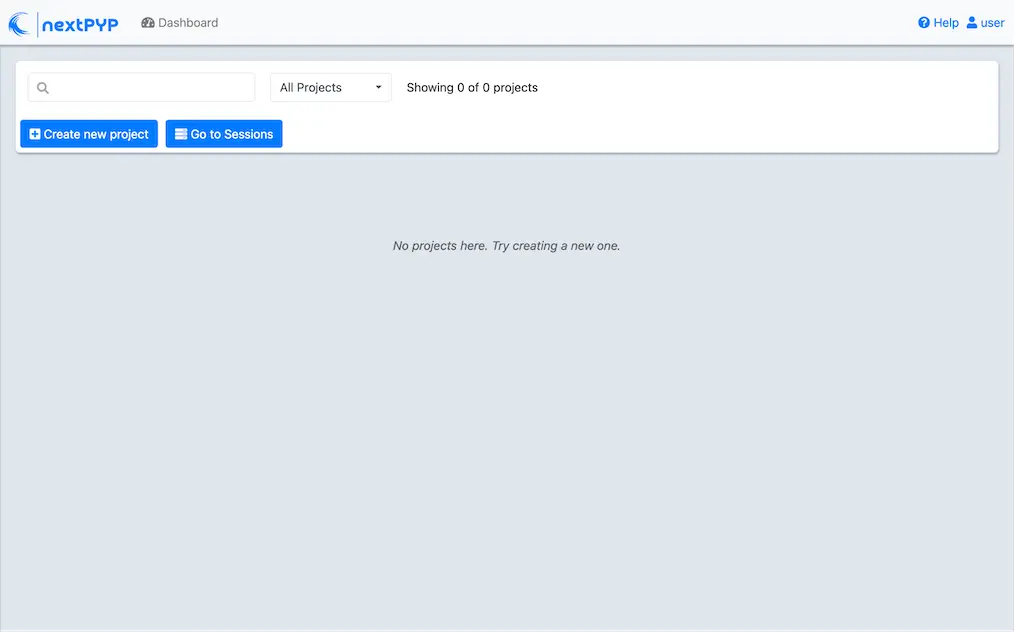Open the All Projects filter dropdown
This screenshot has height=638, width=1024.
(x=330, y=88)
